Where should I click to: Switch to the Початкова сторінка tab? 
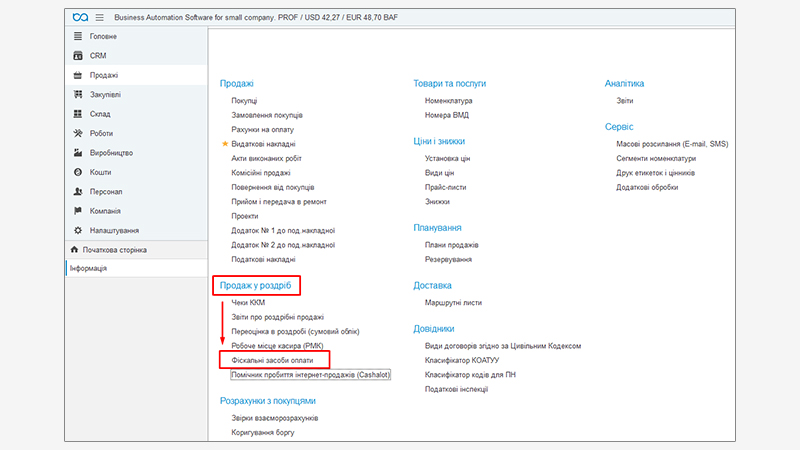[114, 249]
